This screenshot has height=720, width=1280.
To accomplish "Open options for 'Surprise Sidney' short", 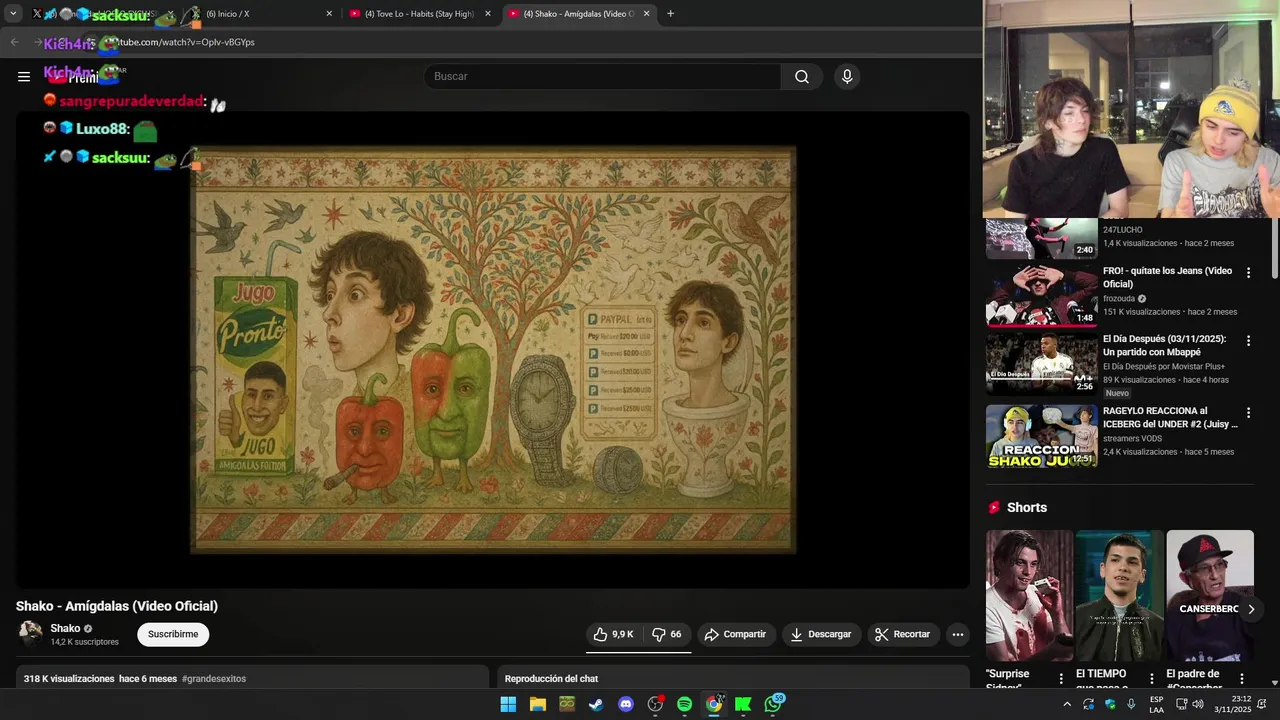I will 1061,679.
